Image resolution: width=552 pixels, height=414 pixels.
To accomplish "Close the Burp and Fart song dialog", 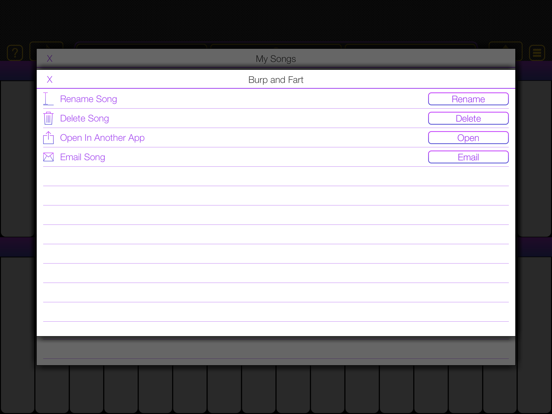I will pos(50,80).
